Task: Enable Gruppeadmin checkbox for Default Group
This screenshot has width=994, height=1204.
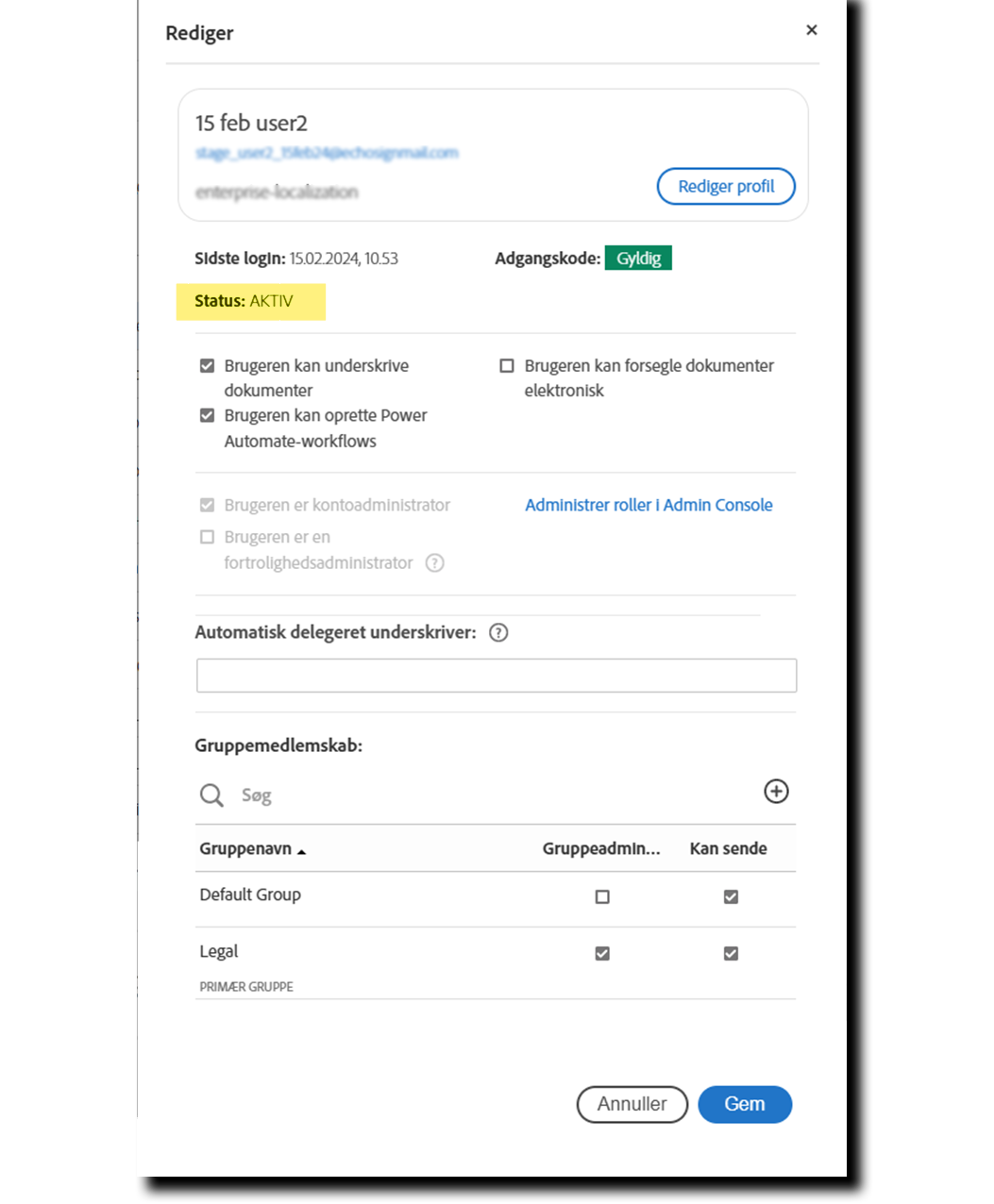Action: click(x=602, y=896)
